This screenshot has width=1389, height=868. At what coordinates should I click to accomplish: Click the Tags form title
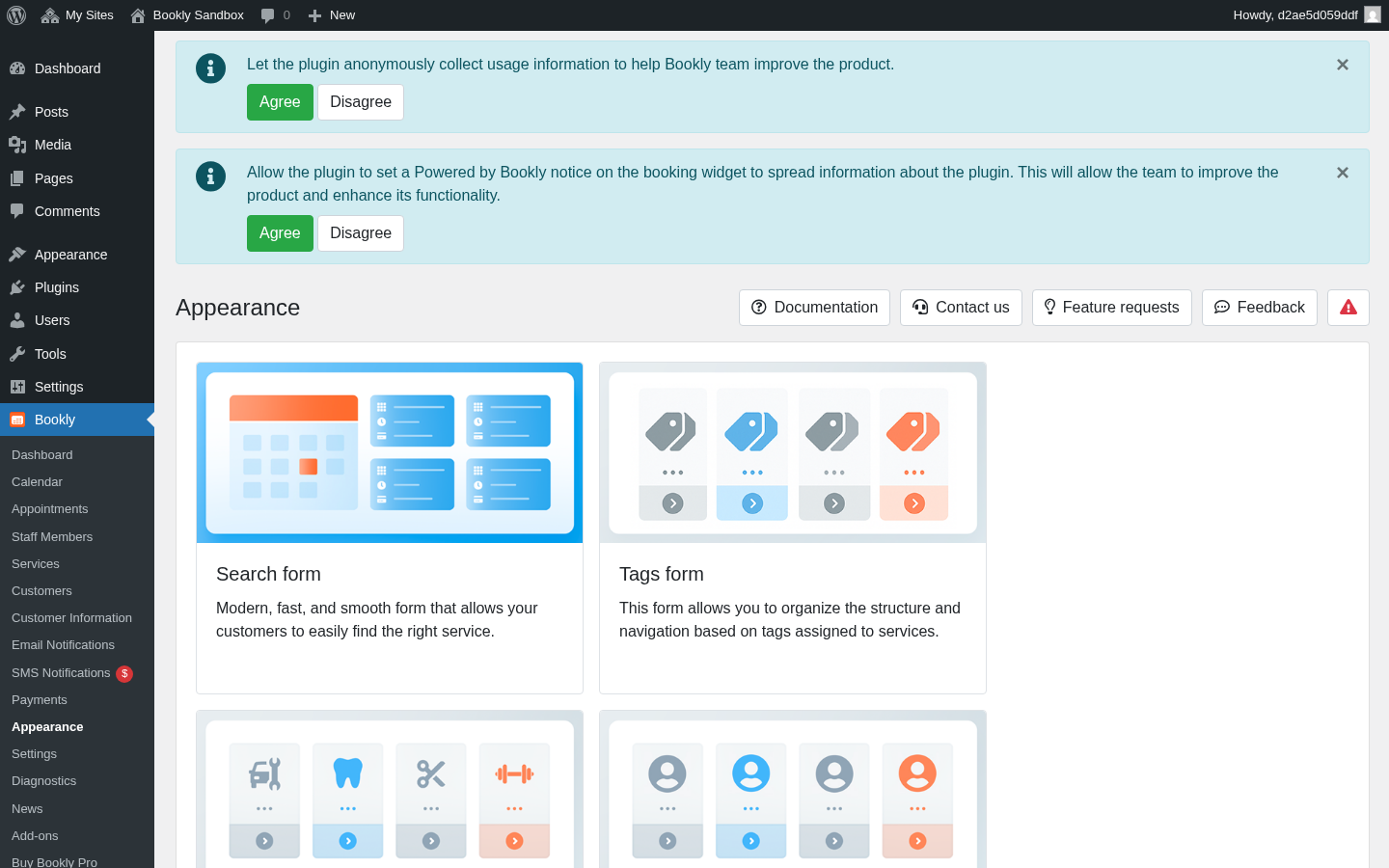662,574
